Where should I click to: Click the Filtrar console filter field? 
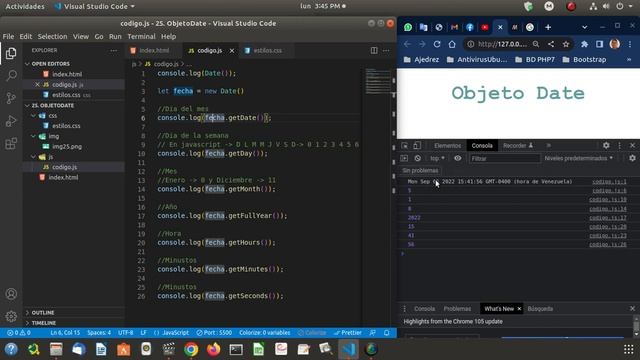click(x=504, y=158)
